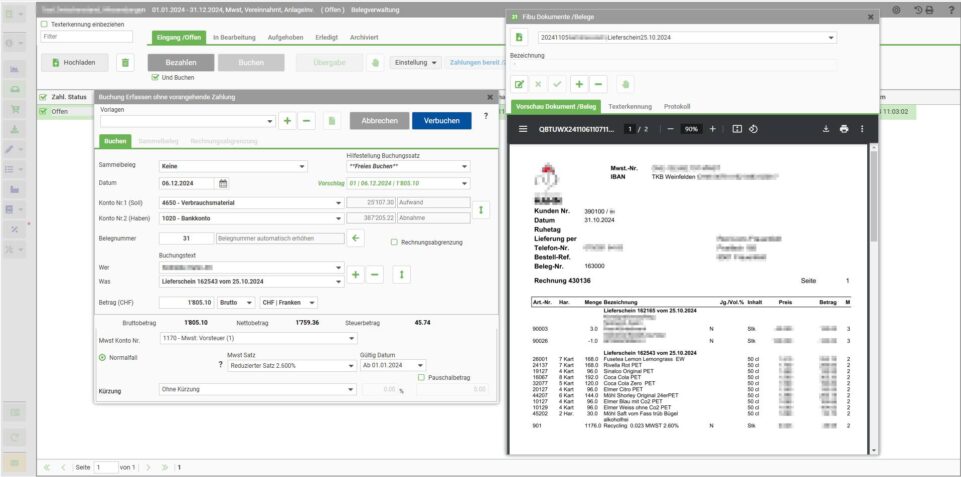Click the help question mark in header
Image resolution: width=961 pixels, height=477 pixels.
click(951, 10)
